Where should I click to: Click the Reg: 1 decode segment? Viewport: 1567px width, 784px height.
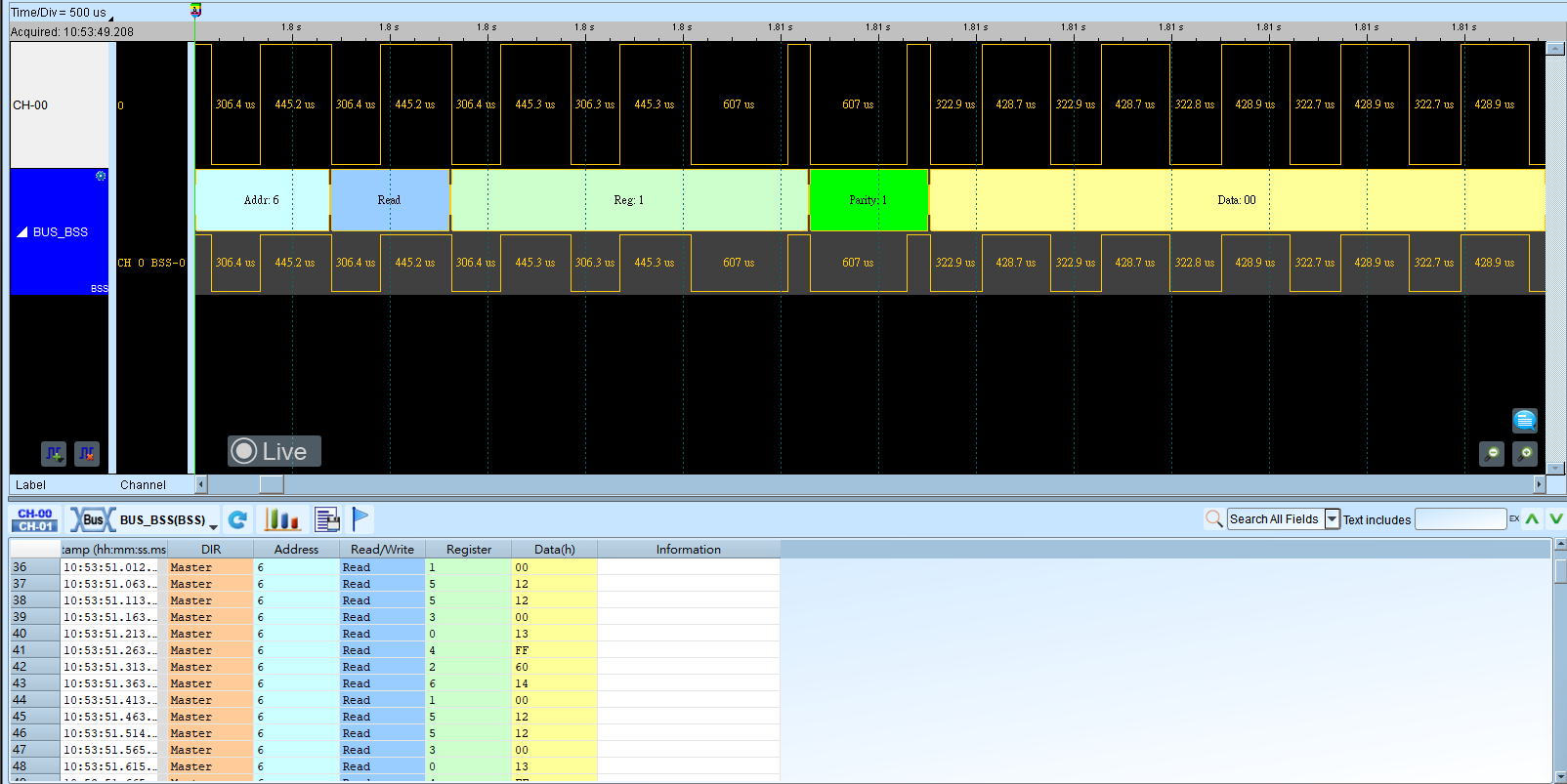pos(629,200)
